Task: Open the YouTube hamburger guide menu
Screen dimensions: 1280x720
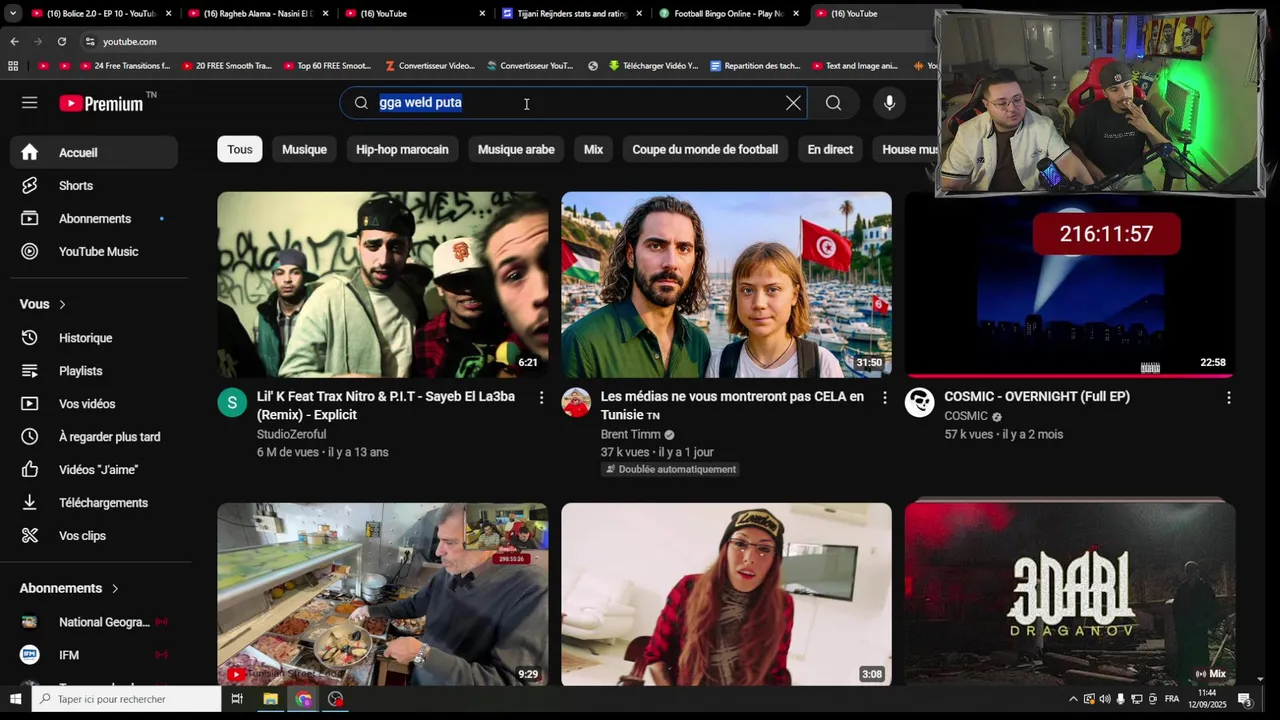Action: point(29,103)
